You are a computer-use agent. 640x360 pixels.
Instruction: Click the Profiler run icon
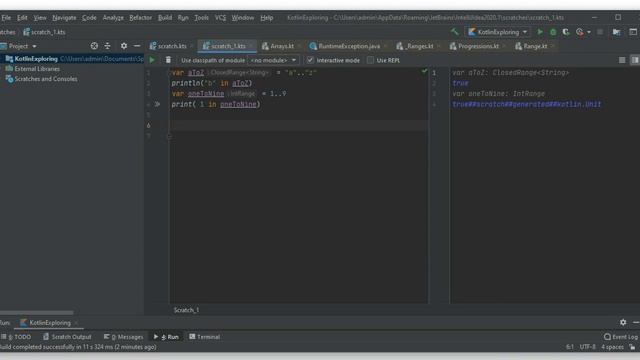580,32
